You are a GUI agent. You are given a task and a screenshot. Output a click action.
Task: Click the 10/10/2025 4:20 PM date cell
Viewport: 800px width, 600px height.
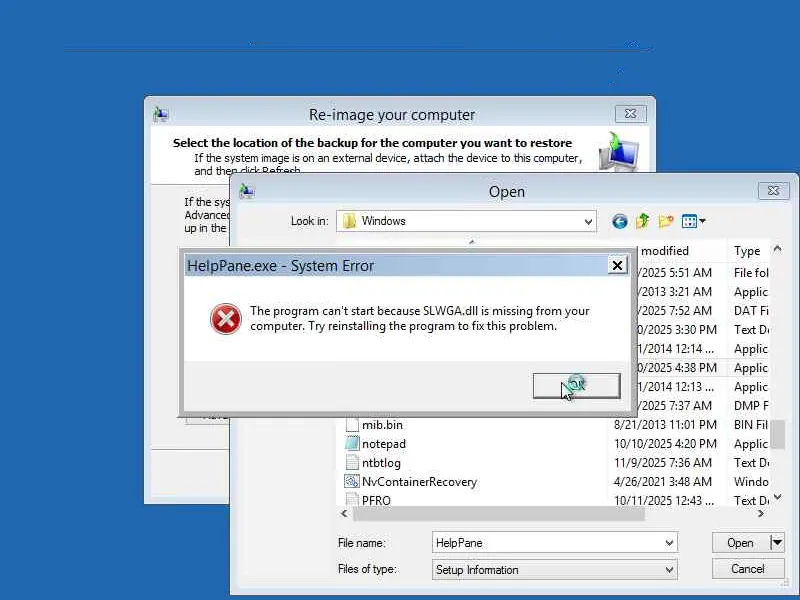click(x=665, y=444)
